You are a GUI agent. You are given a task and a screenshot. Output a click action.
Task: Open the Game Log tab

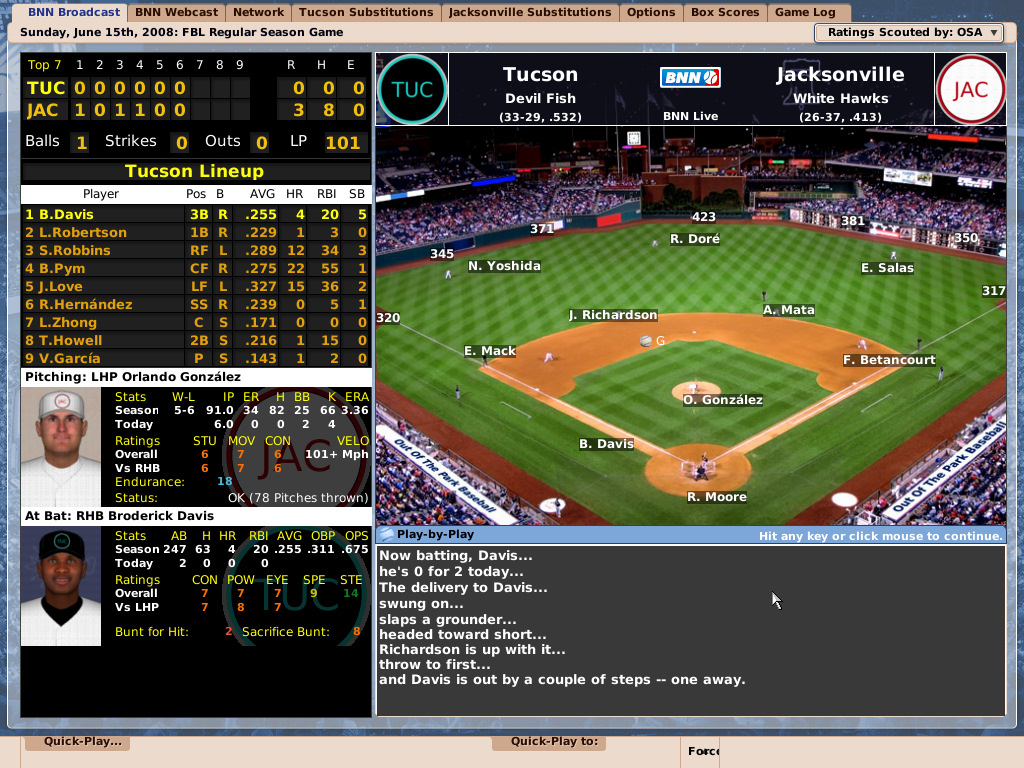[805, 12]
